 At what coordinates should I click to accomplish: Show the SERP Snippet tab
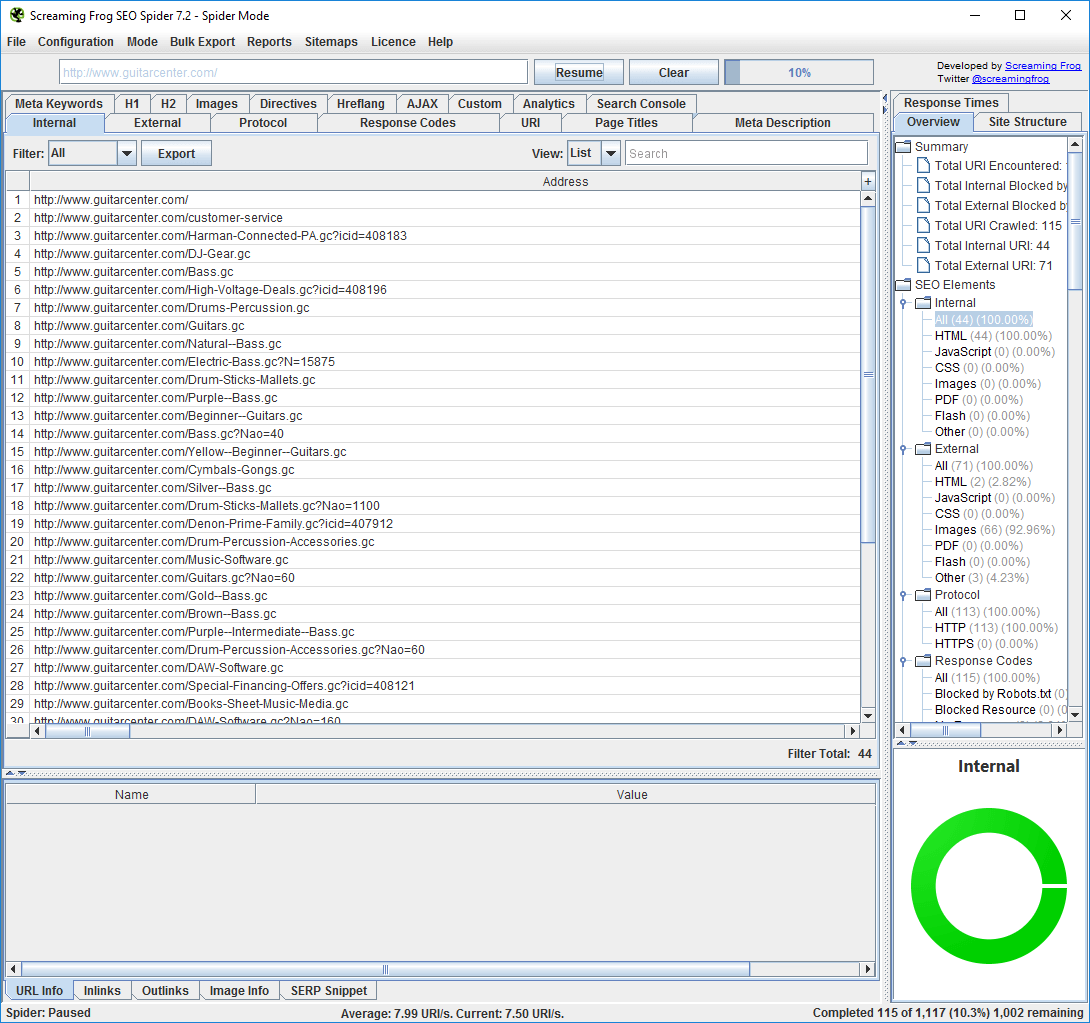coord(329,991)
